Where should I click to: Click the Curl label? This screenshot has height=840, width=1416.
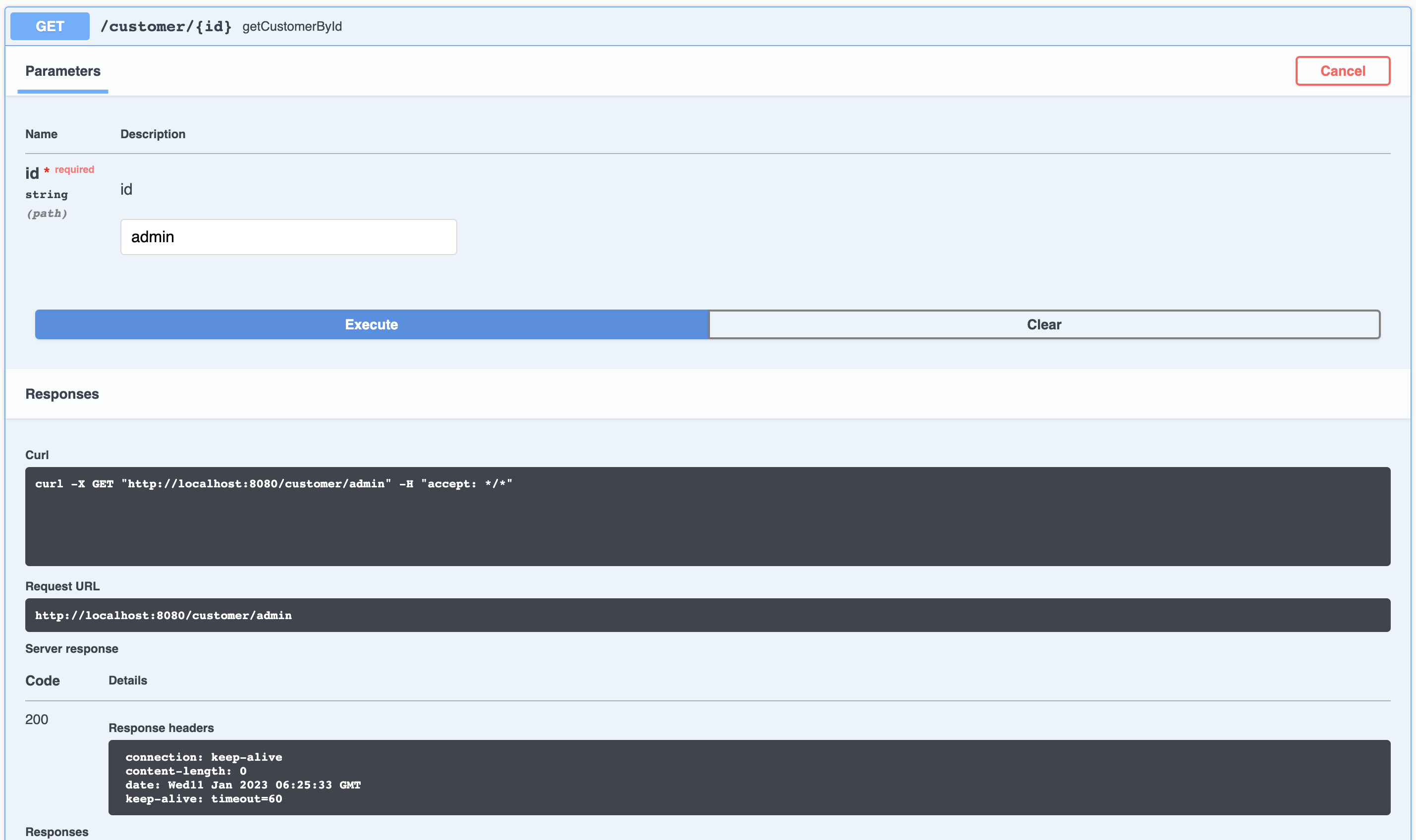click(x=37, y=455)
